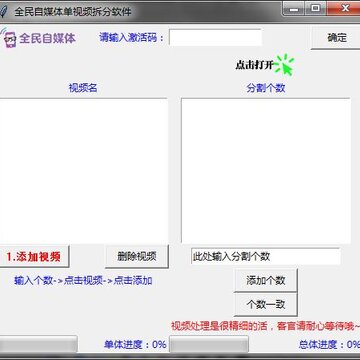Close the window

(344, 9)
